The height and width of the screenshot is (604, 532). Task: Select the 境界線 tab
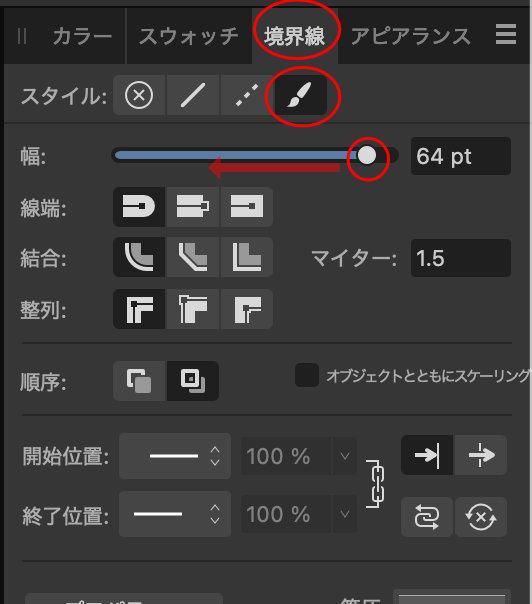point(295,37)
